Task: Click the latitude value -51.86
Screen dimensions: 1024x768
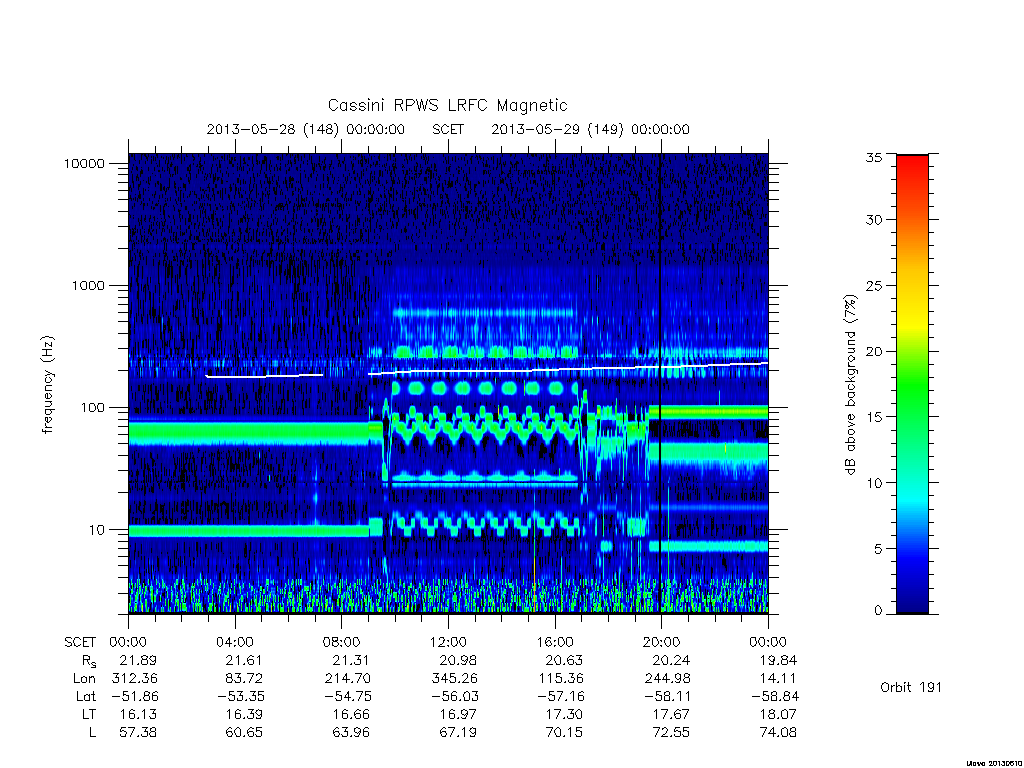Action: [134, 696]
